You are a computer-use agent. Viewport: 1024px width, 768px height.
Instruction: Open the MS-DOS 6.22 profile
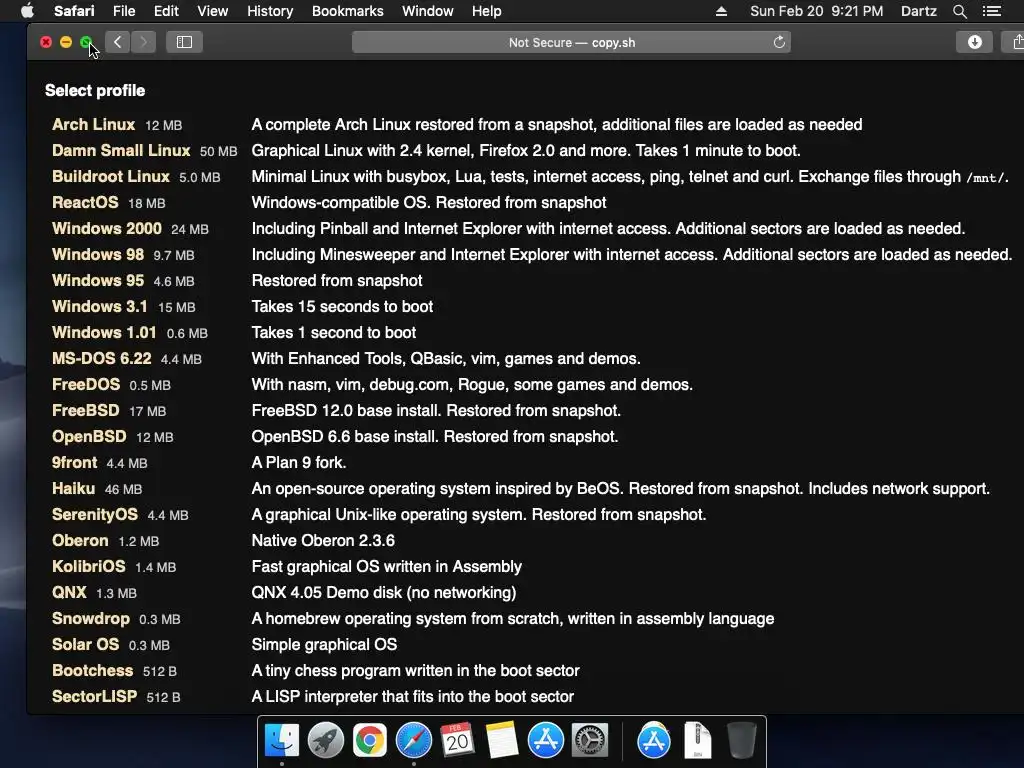pyautogui.click(x=101, y=359)
